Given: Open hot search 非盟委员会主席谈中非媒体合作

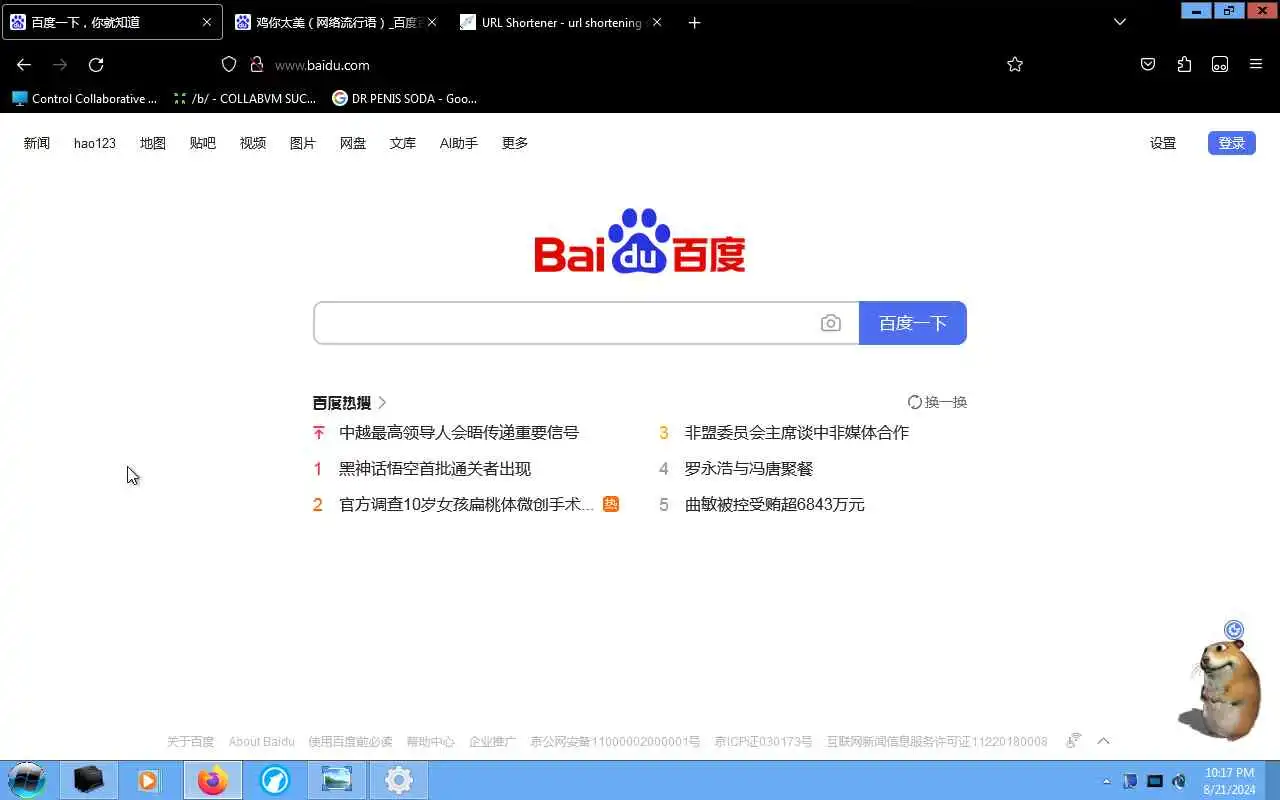Looking at the screenshot, I should (x=797, y=433).
